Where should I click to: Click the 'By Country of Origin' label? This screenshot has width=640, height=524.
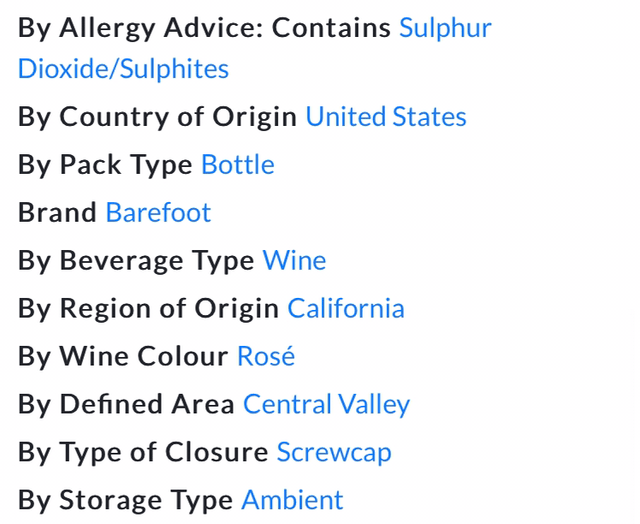[x=157, y=117]
